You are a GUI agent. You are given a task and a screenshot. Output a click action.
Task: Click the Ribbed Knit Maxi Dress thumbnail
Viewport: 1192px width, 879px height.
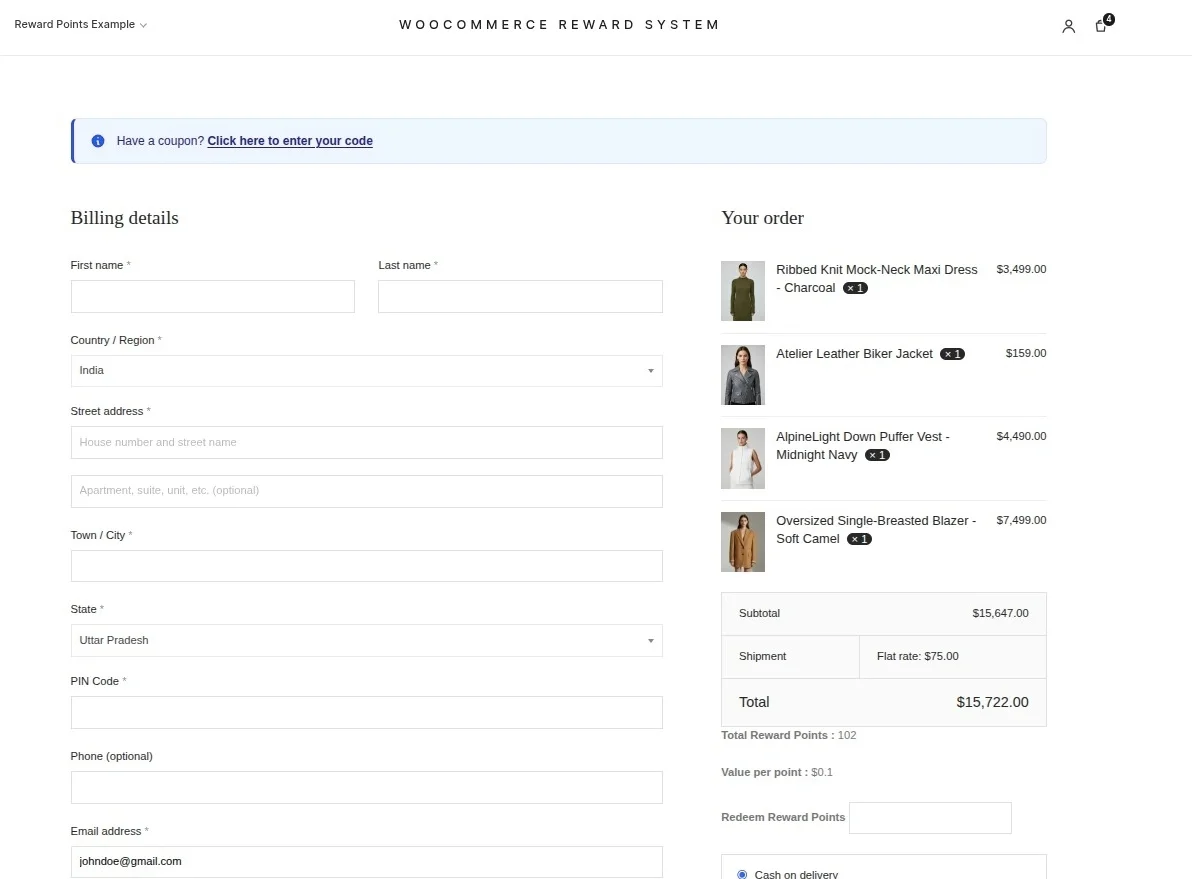pos(743,291)
